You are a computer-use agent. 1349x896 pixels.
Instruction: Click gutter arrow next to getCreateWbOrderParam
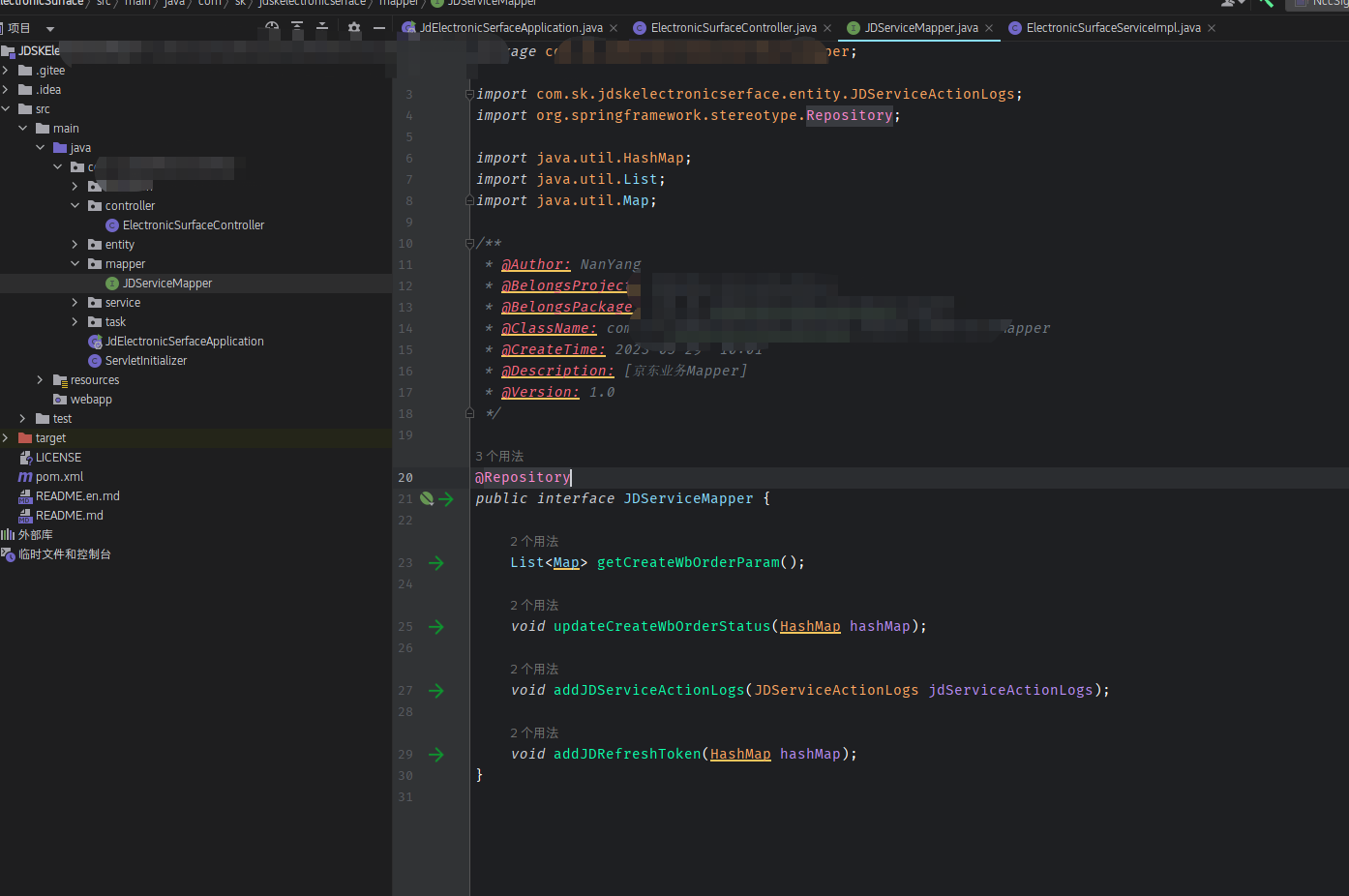click(x=436, y=563)
